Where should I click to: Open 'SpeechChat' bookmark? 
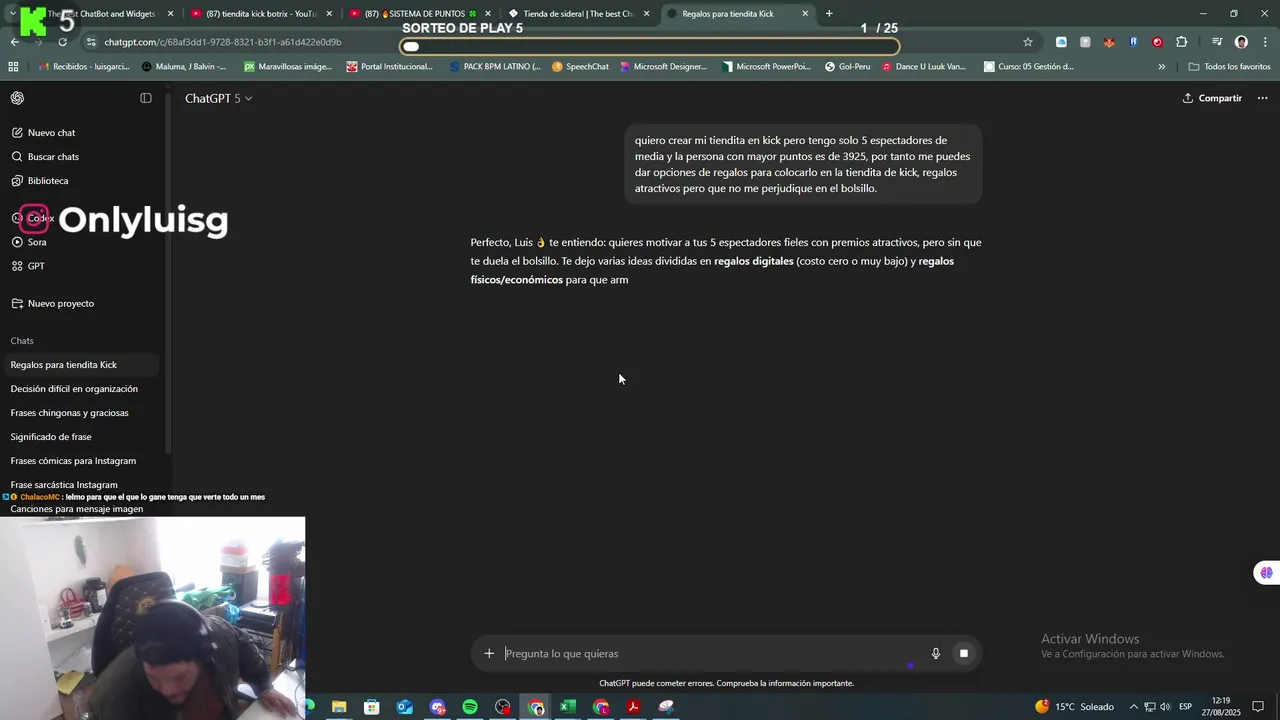click(580, 67)
